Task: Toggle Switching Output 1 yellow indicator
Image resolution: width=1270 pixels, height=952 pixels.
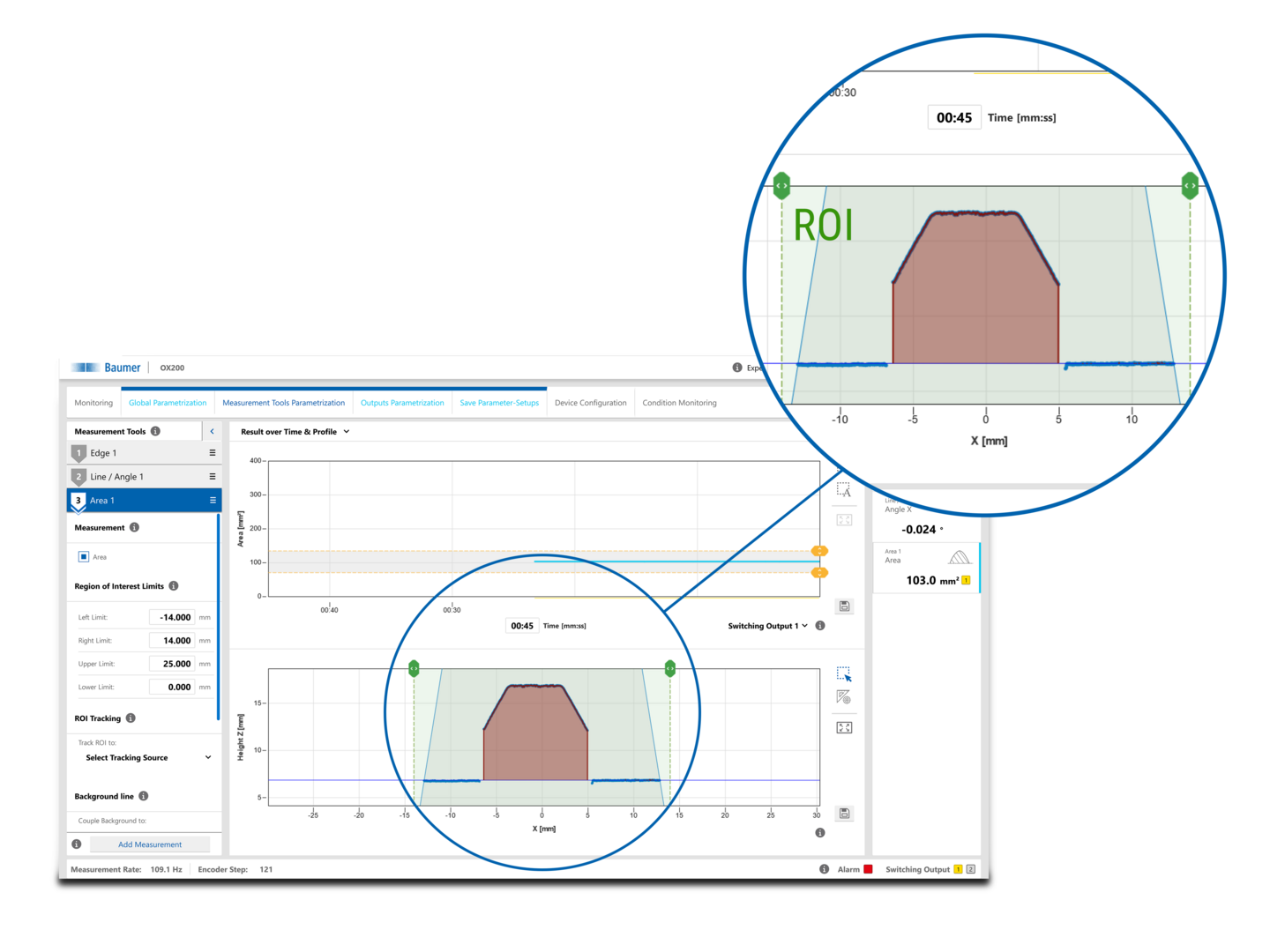Action: click(958, 869)
